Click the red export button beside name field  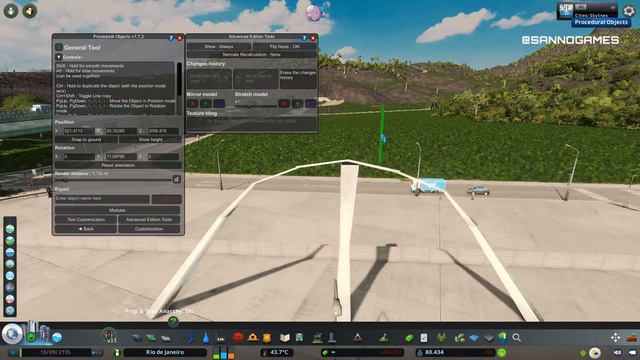166,199
